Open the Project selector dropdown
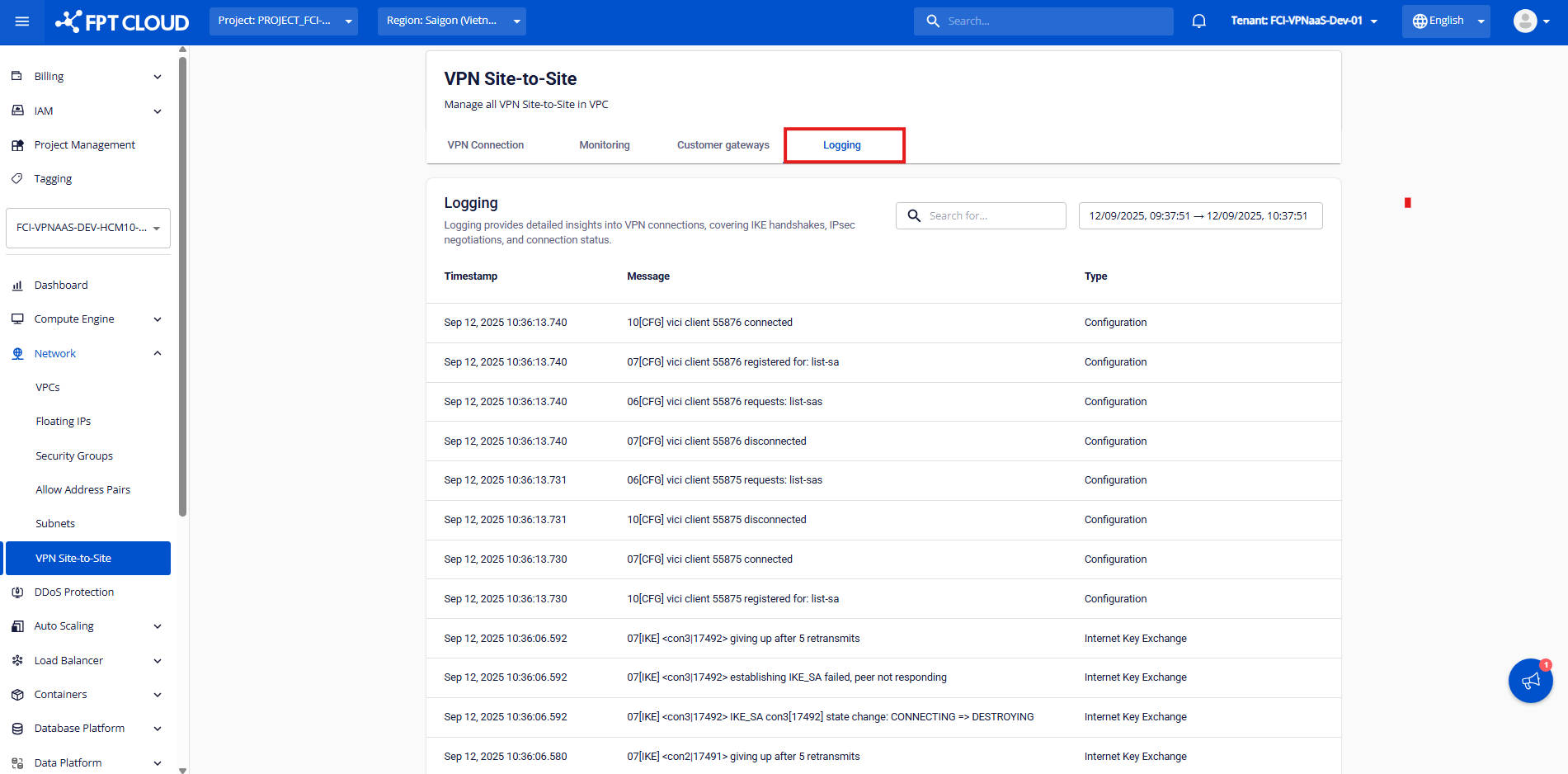The image size is (1568, 774). pyautogui.click(x=283, y=21)
